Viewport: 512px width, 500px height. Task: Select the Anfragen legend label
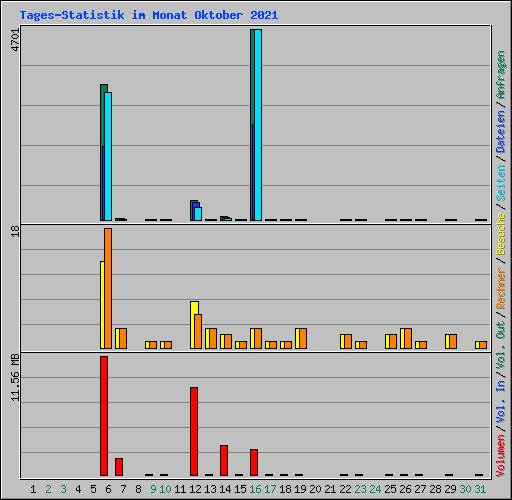pos(501,75)
